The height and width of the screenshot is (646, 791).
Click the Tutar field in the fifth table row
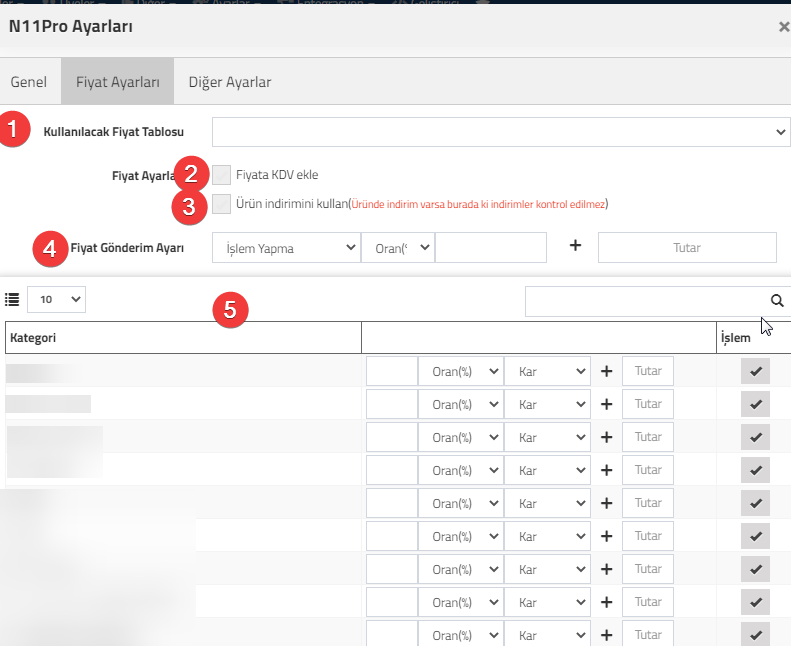[x=648, y=503]
